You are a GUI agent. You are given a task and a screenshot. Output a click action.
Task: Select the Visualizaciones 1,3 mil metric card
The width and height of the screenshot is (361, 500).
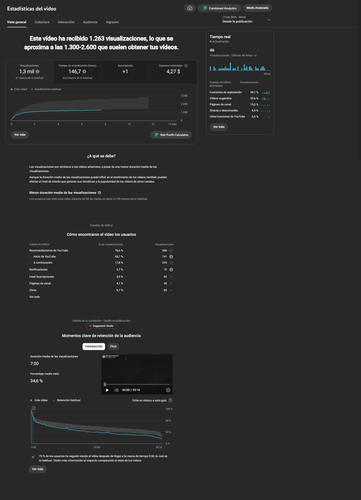[30, 72]
